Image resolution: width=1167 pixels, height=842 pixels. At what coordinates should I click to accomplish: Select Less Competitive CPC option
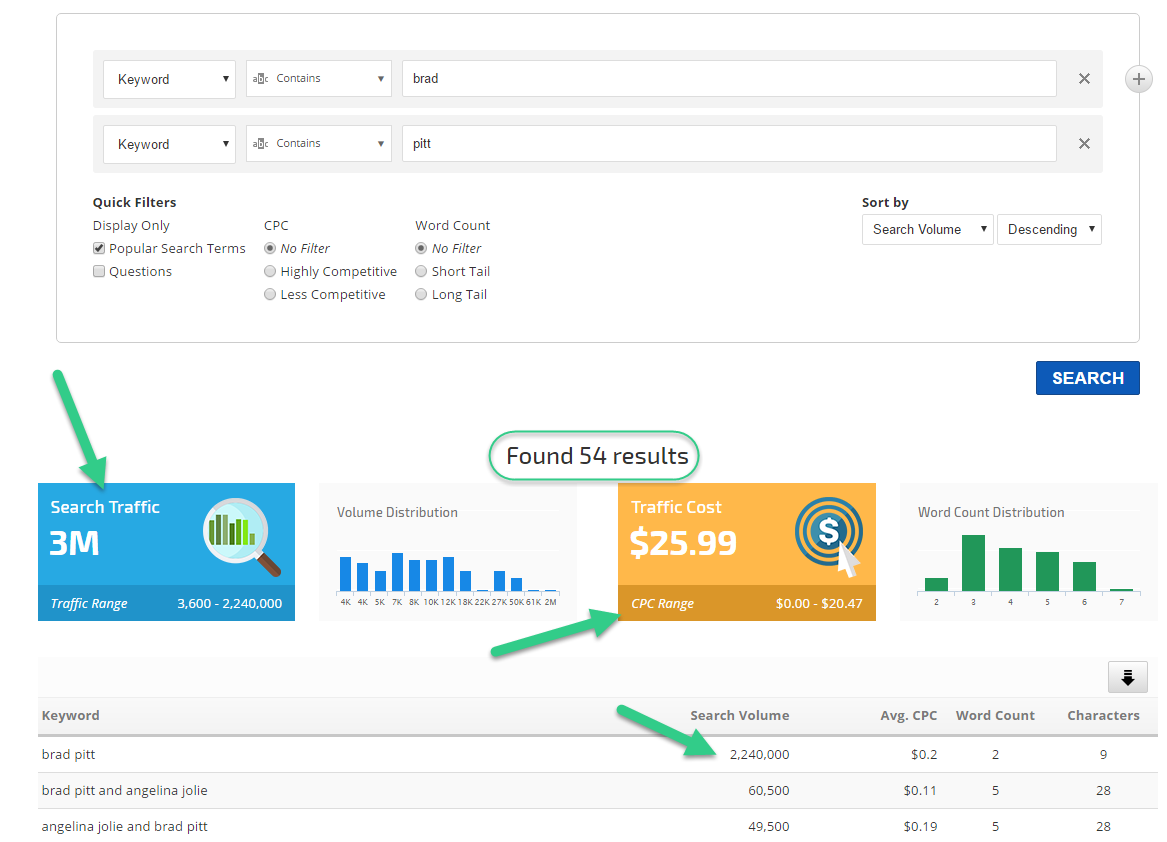270,295
